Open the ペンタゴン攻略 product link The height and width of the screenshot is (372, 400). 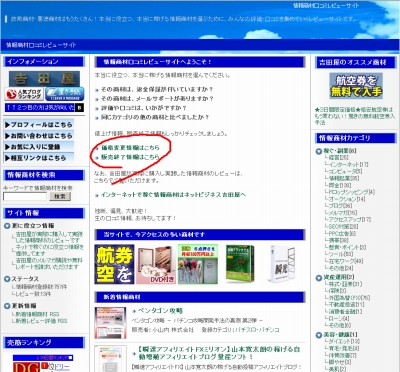pos(160,311)
